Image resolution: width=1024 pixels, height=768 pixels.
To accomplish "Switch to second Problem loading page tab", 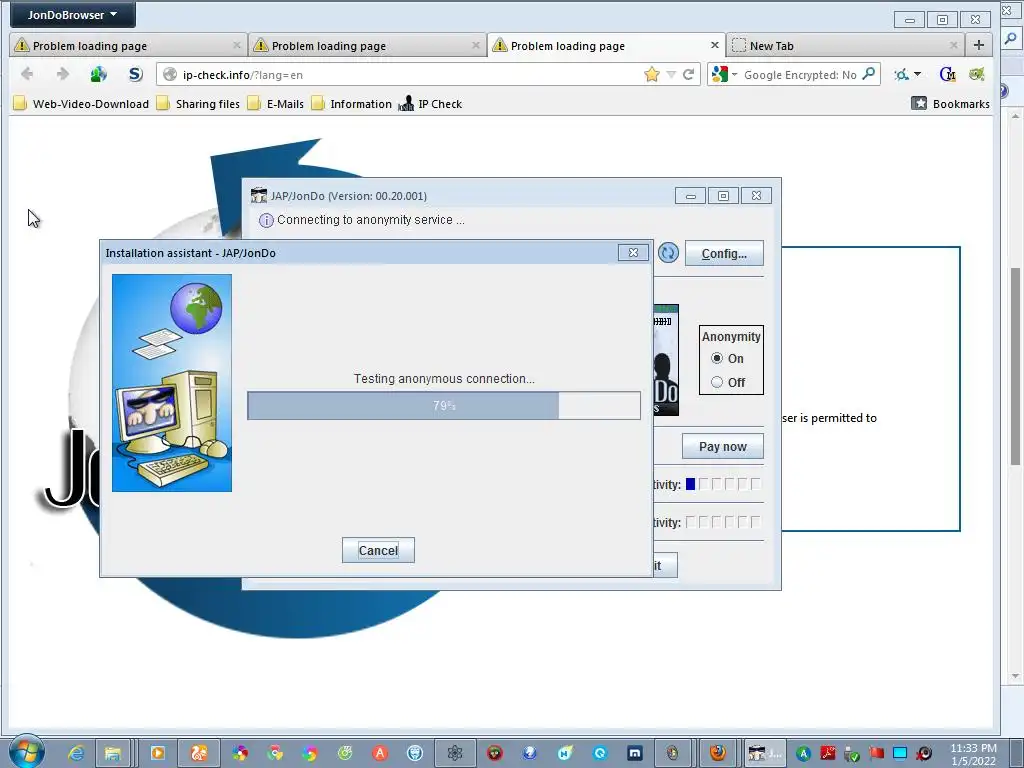I will (367, 46).
